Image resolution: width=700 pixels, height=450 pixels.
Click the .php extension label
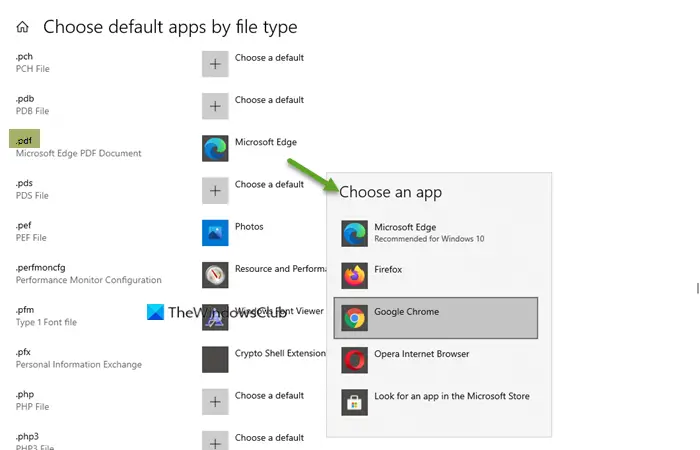pos(25,394)
